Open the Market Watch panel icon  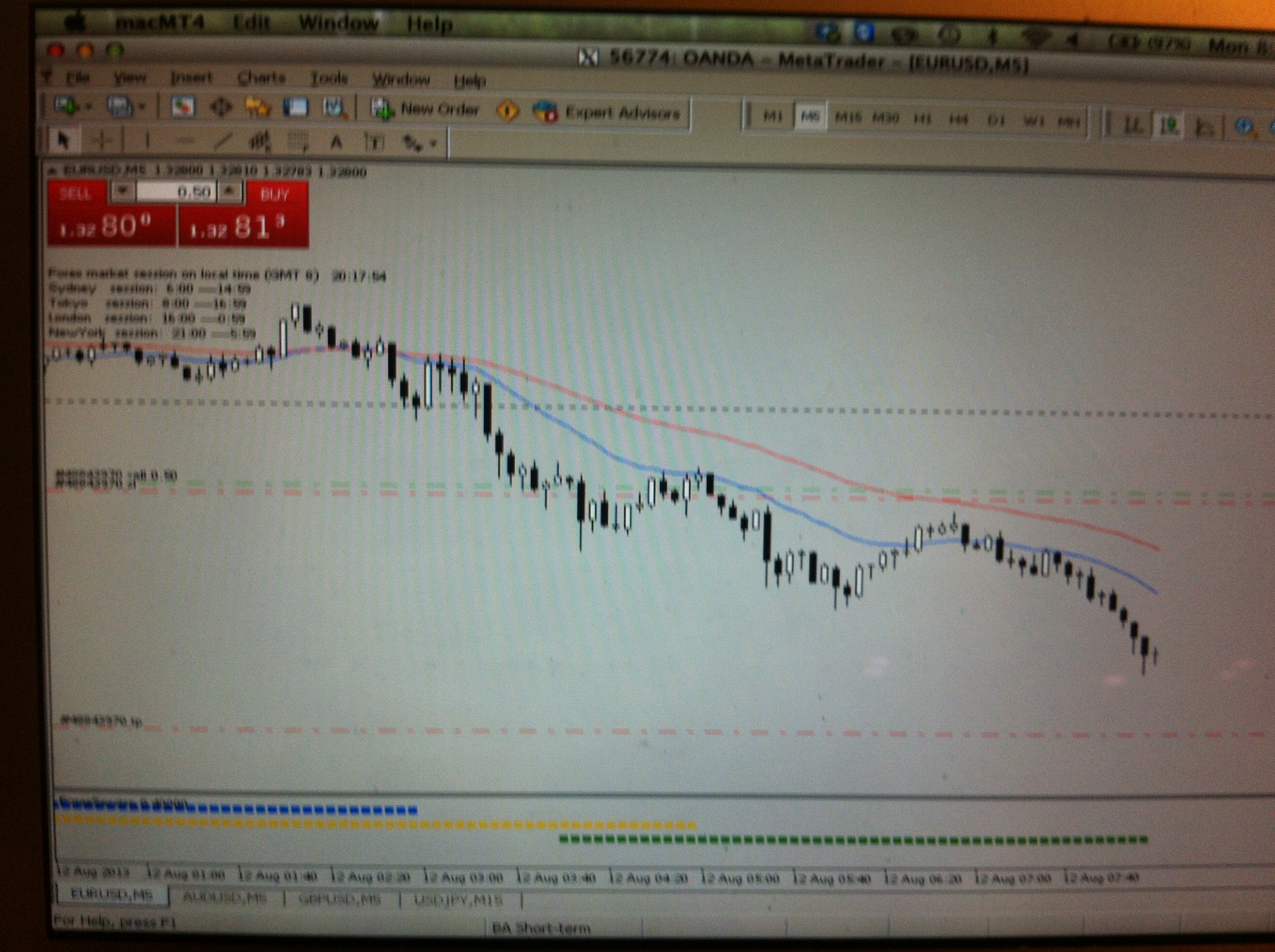[x=182, y=107]
